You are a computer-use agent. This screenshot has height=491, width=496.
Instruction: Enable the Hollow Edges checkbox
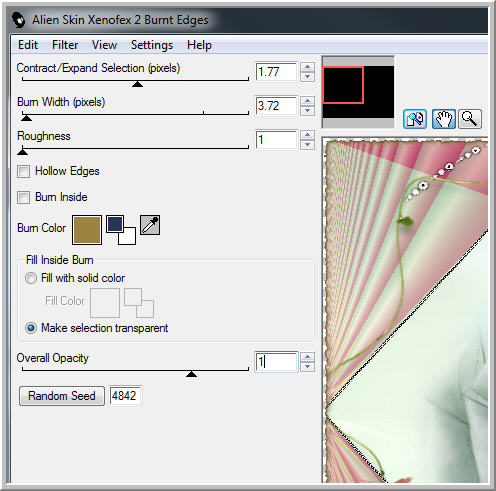click(24, 171)
